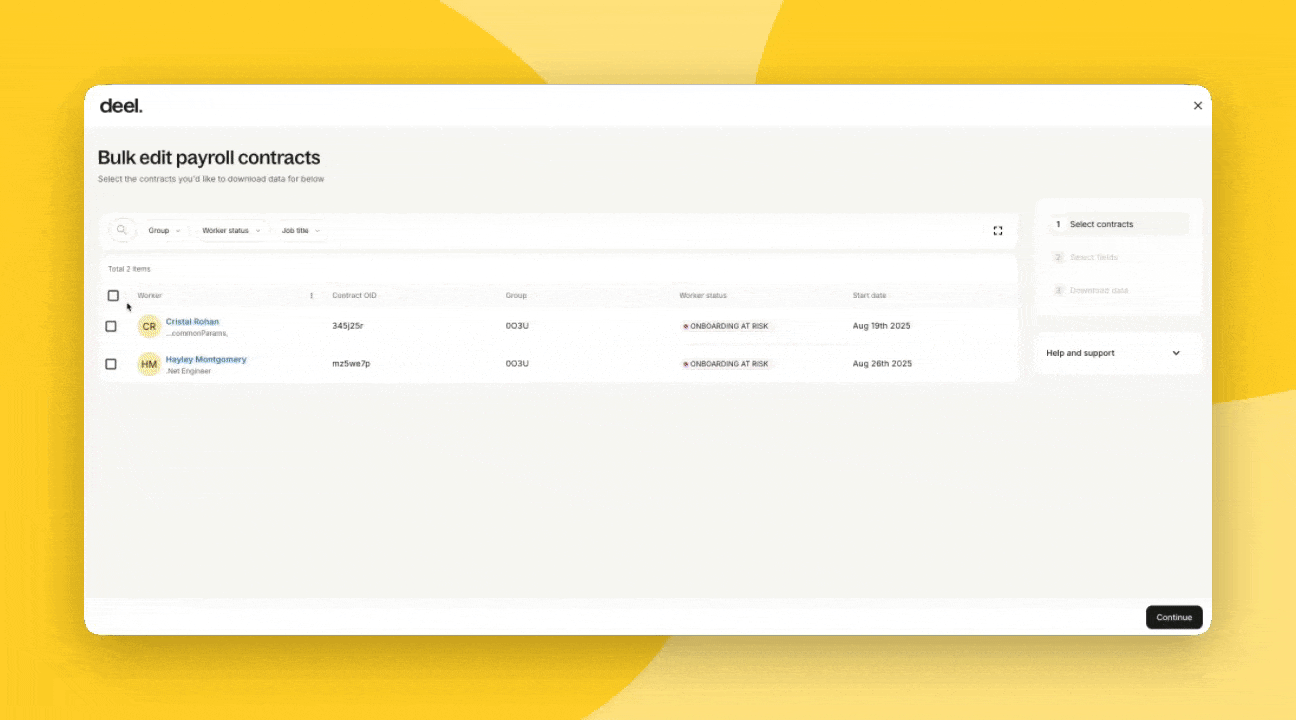Image resolution: width=1296 pixels, height=720 pixels.
Task: Go to the Select fields step
Action: click(1093, 258)
